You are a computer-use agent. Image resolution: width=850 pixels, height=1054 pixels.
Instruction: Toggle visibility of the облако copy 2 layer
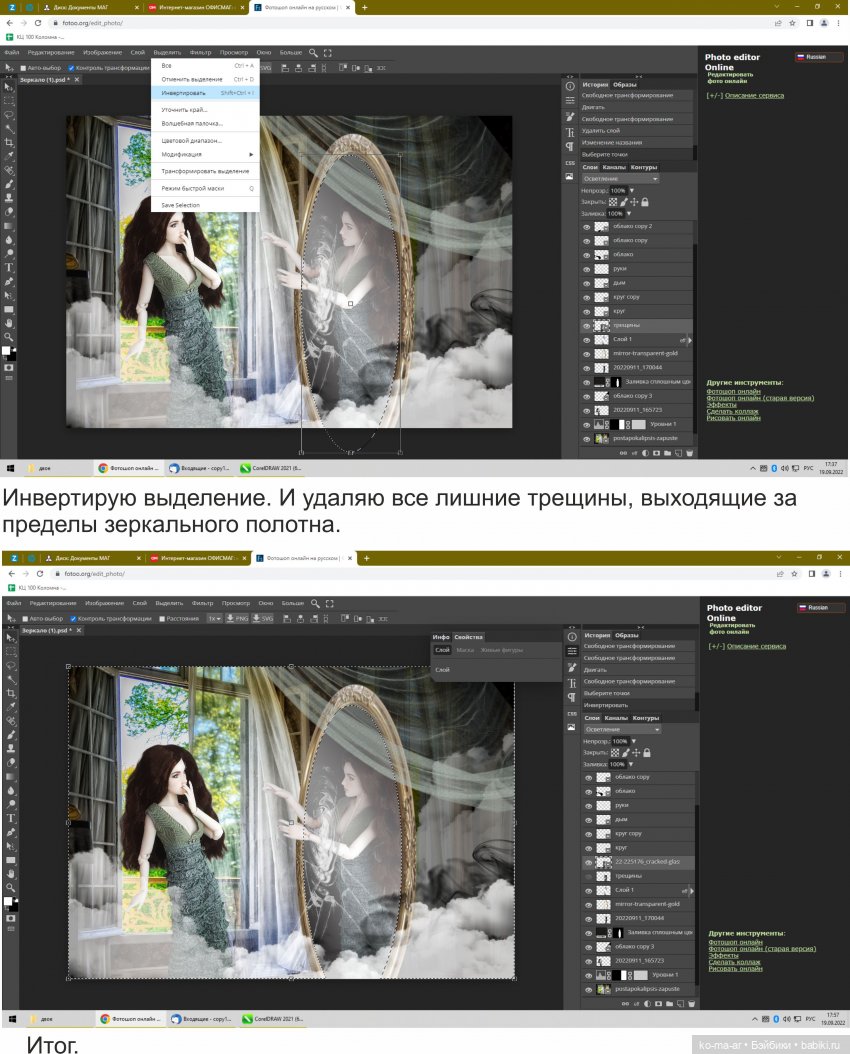(x=586, y=225)
